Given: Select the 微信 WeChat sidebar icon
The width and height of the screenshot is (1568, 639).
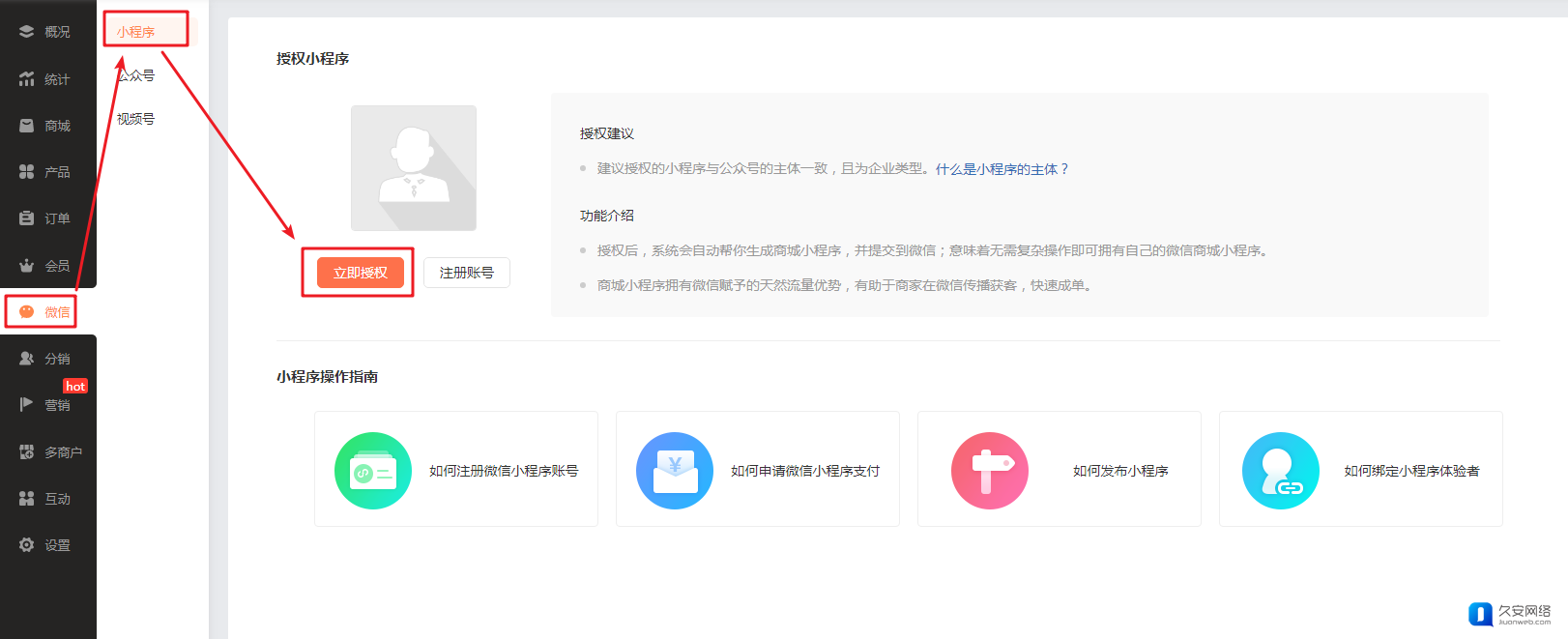Looking at the screenshot, I should 26,312.
